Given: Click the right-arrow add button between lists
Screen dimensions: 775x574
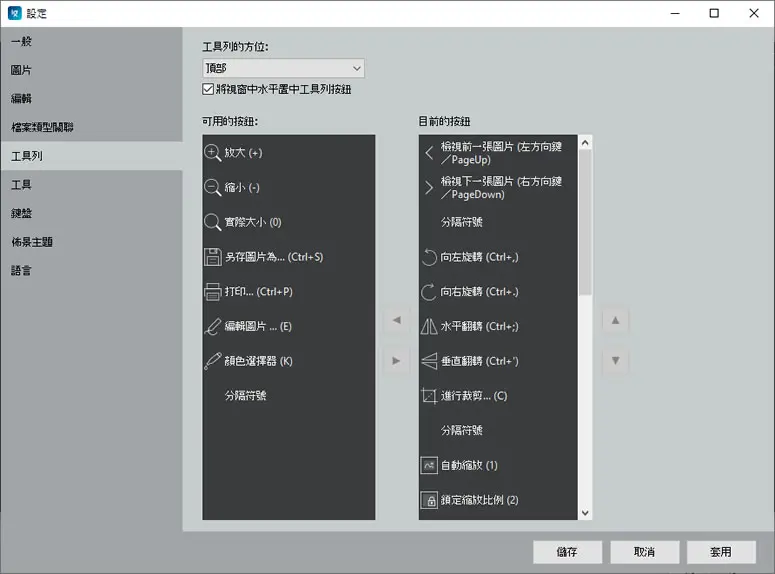Looking at the screenshot, I should [x=396, y=361].
